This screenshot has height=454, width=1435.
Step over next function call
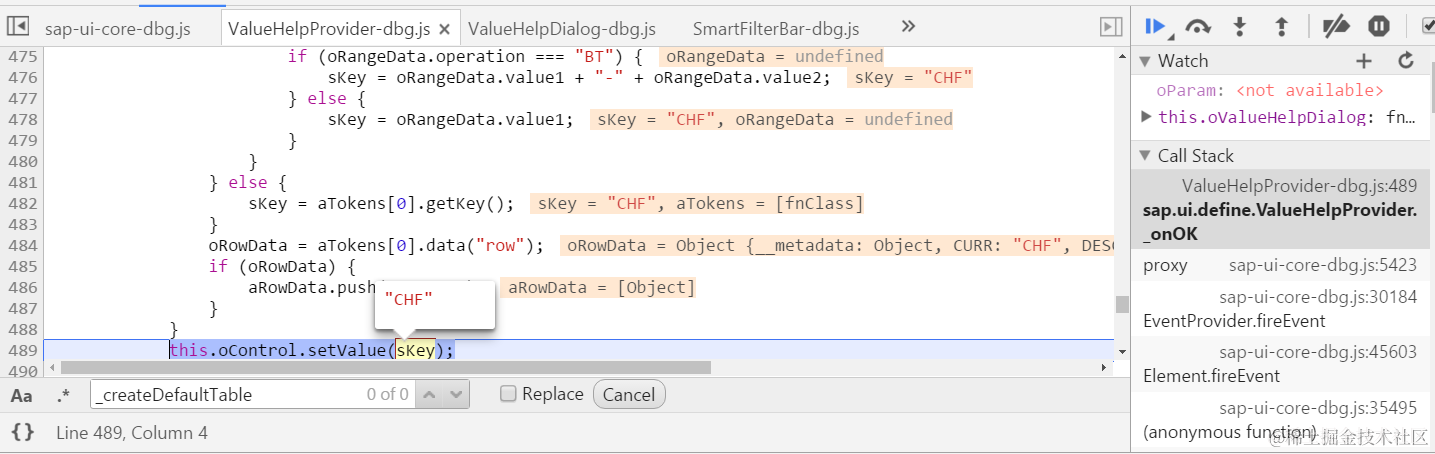(x=1198, y=27)
